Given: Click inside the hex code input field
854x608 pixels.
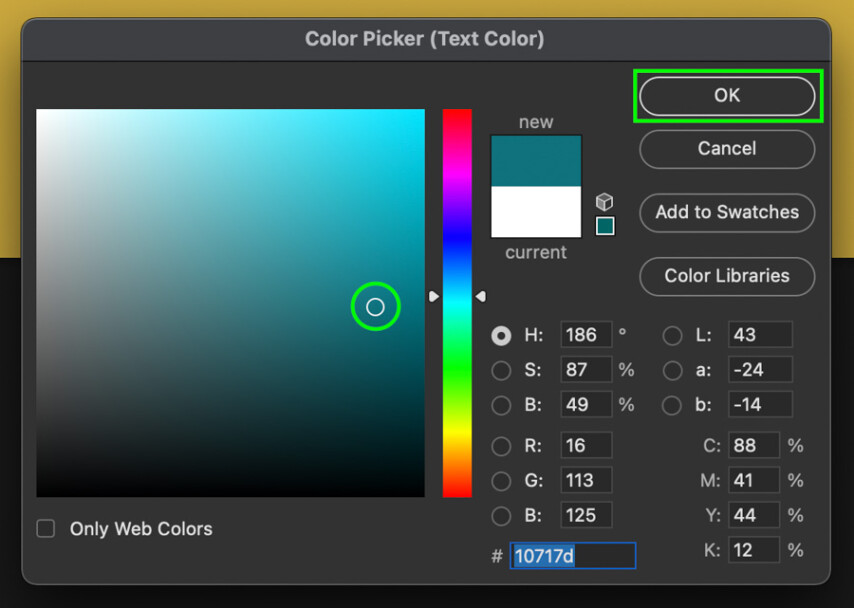Looking at the screenshot, I should tap(572, 555).
